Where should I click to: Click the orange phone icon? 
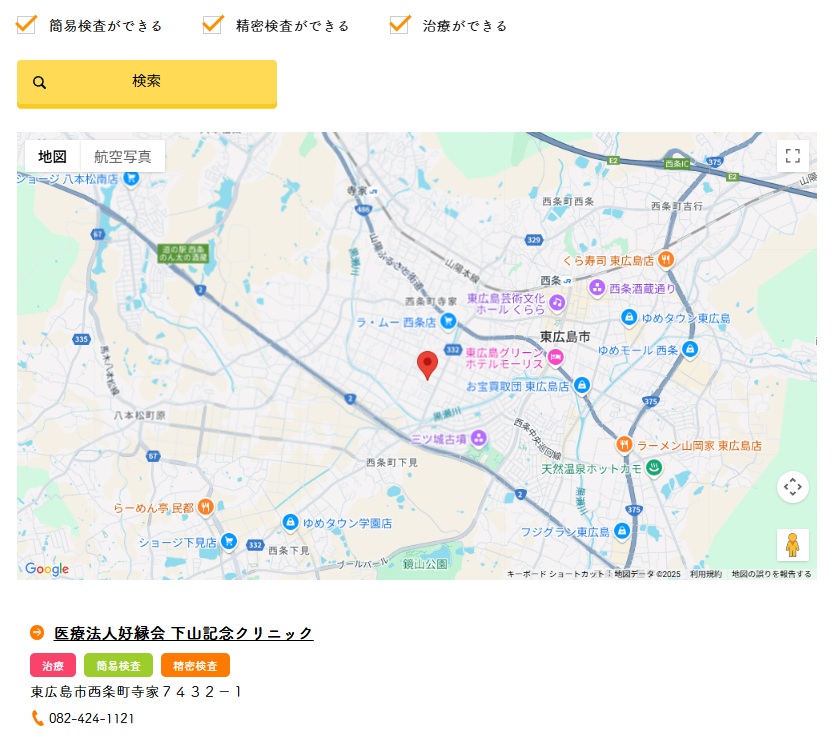coord(37,718)
